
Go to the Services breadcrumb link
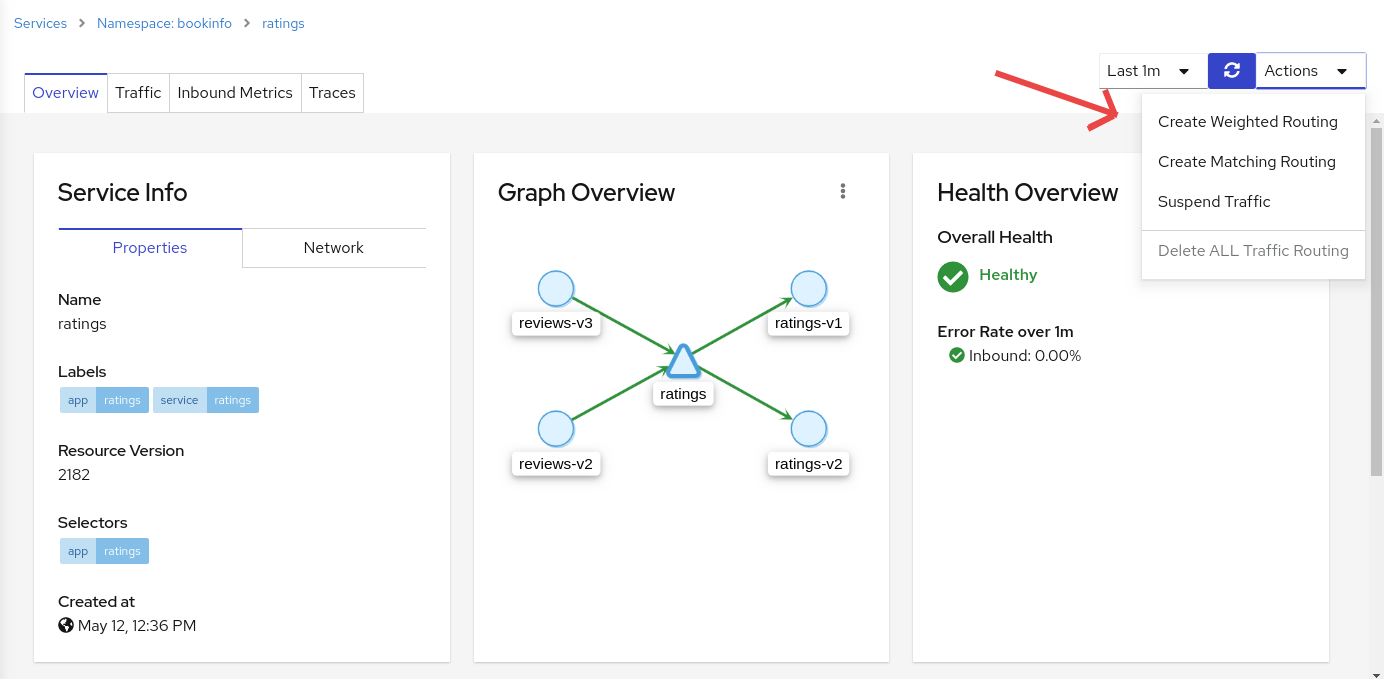pos(41,23)
